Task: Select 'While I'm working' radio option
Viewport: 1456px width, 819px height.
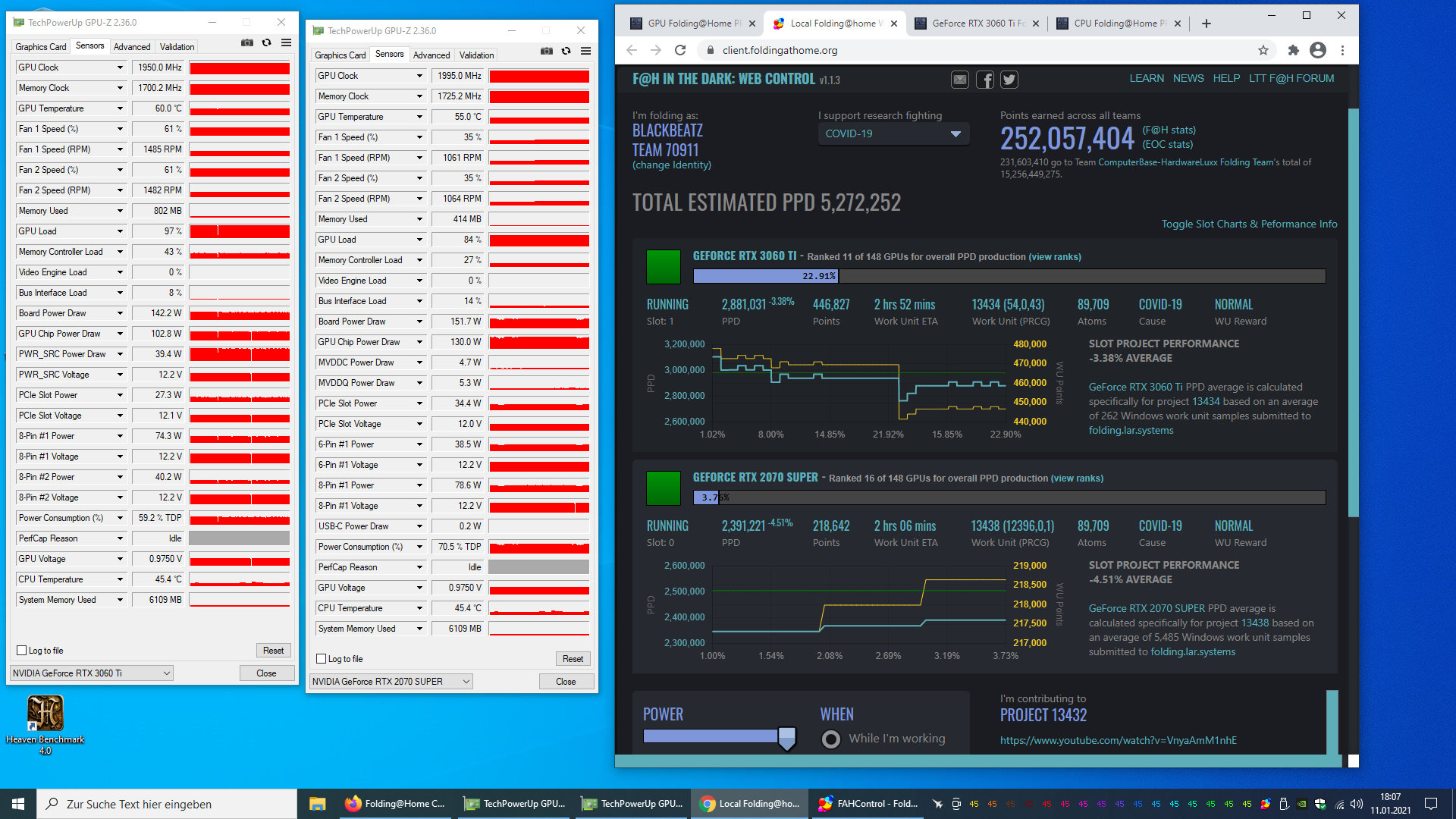Action: (831, 739)
